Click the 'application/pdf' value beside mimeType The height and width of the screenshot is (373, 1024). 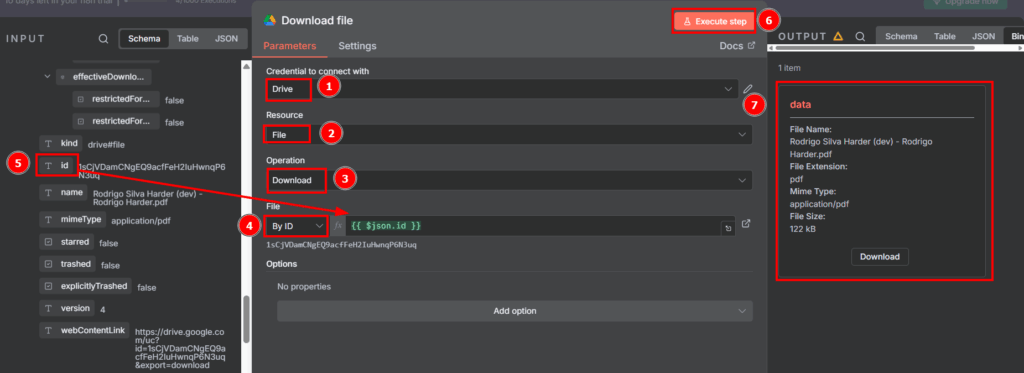(141, 221)
